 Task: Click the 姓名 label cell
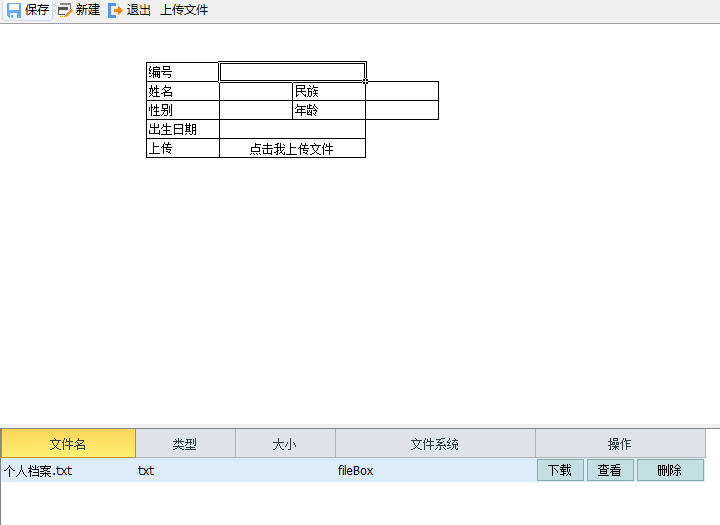click(x=183, y=91)
